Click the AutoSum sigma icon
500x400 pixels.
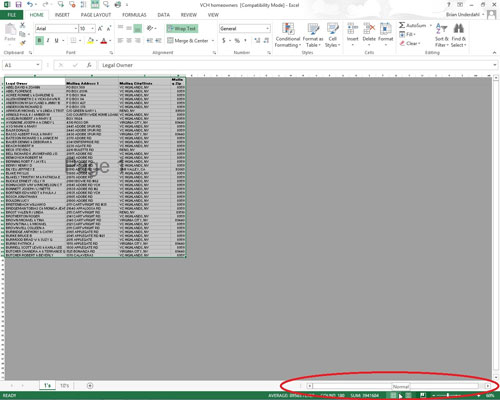coord(402,25)
